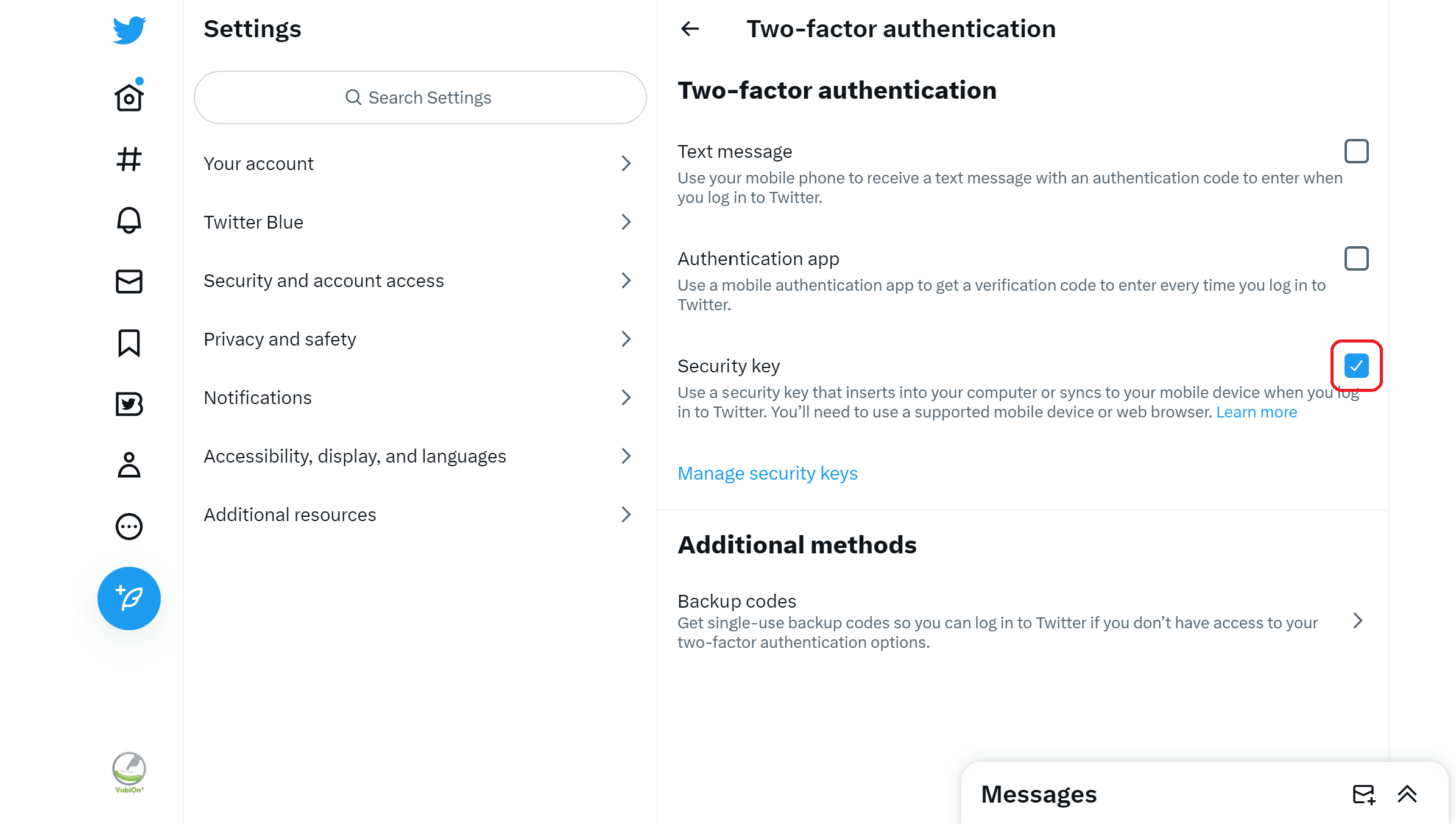The height and width of the screenshot is (824, 1456).
Task: Click the Search Settings field
Action: [x=420, y=98]
